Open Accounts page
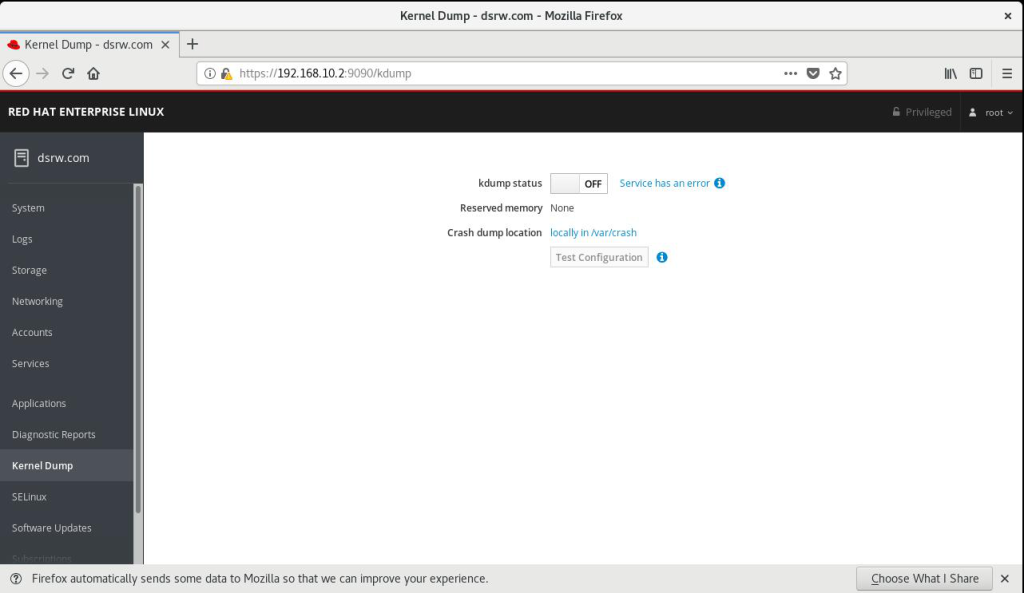This screenshot has width=1024, height=593. pyautogui.click(x=32, y=332)
